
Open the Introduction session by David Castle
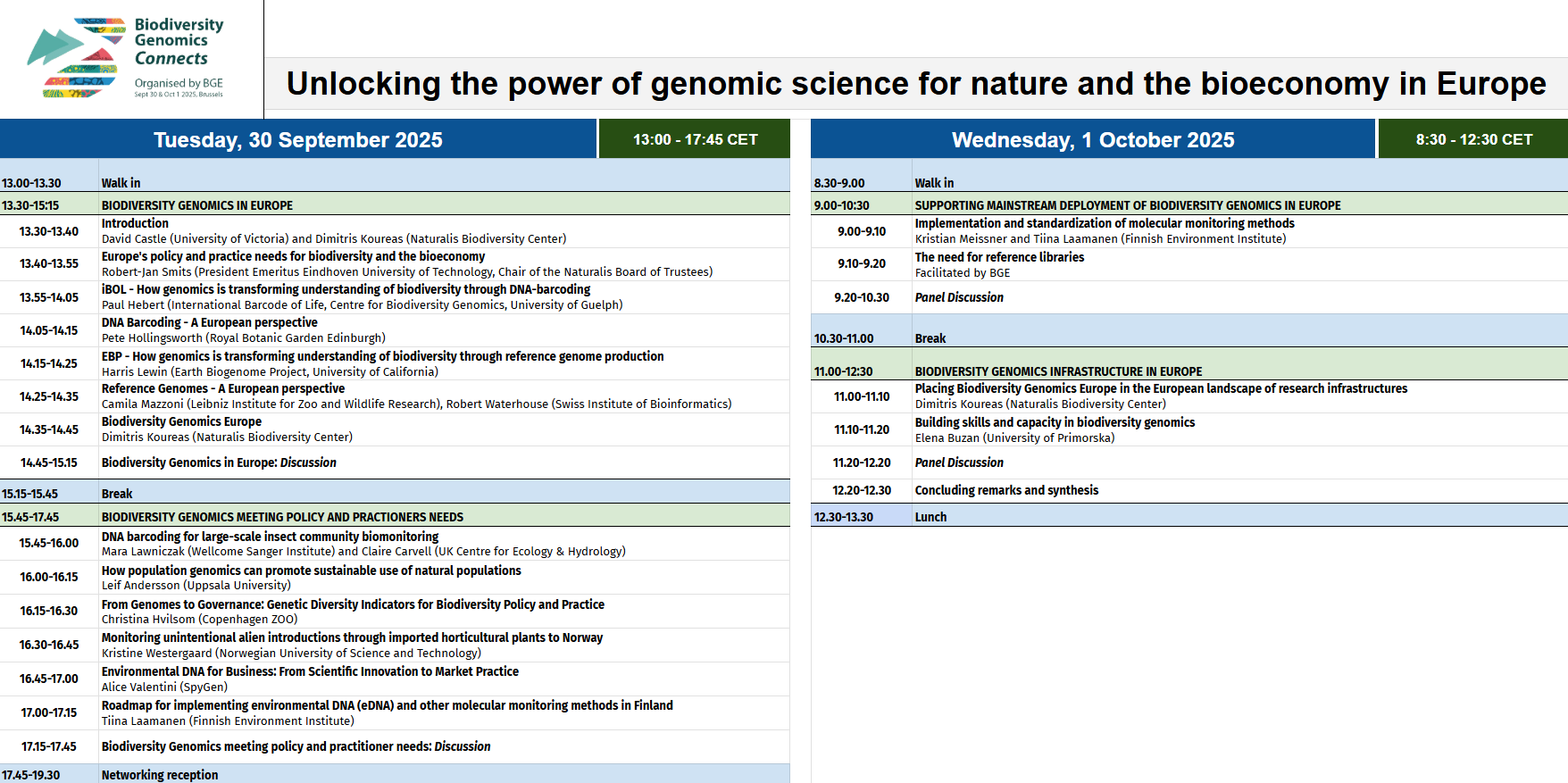click(x=395, y=231)
